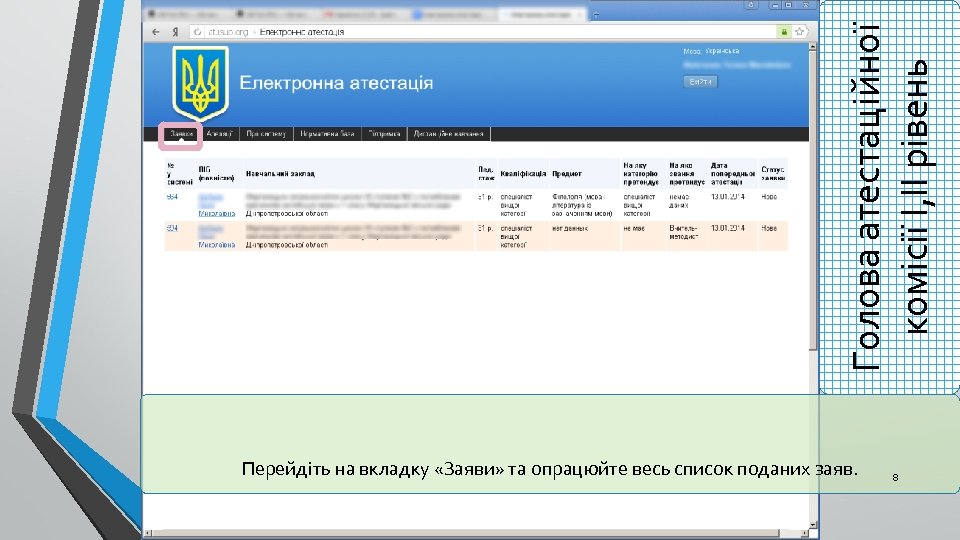This screenshot has width=960, height=540.
Task: Open the 'Заяви' tab
Action: [x=181, y=133]
